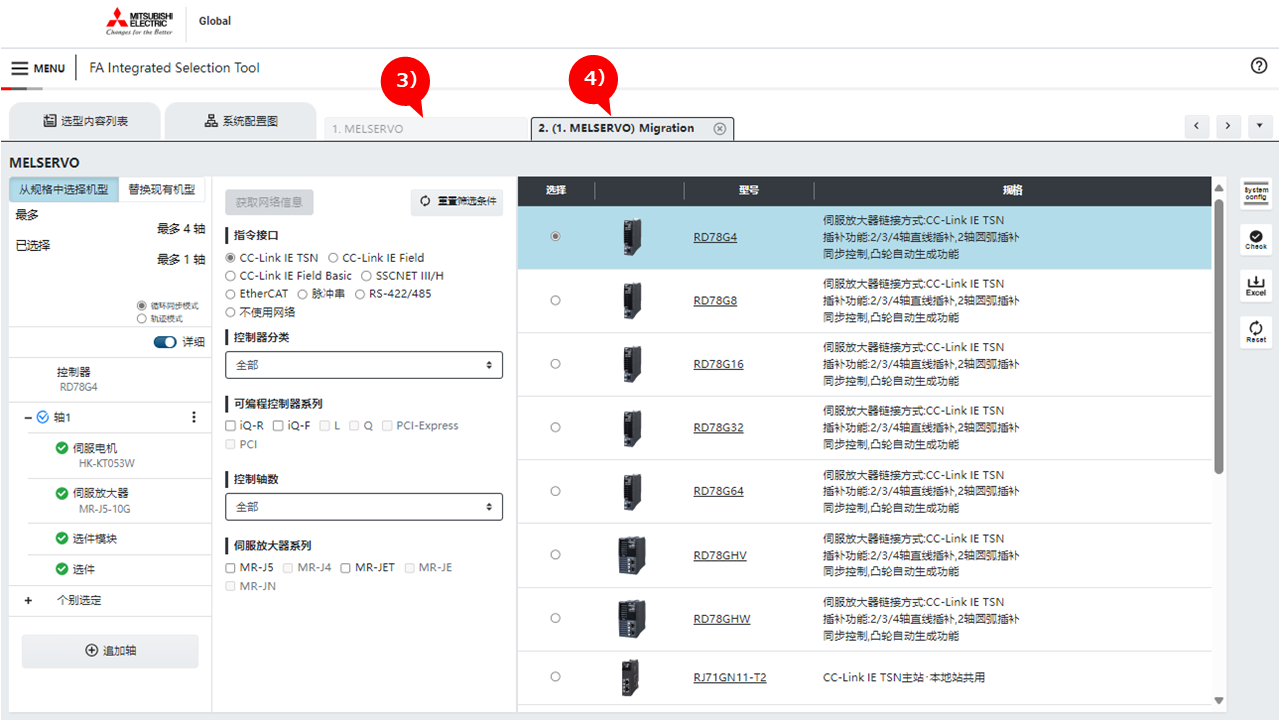Open the hamburger MENU icon
The height and width of the screenshot is (720, 1280).
(x=20, y=68)
